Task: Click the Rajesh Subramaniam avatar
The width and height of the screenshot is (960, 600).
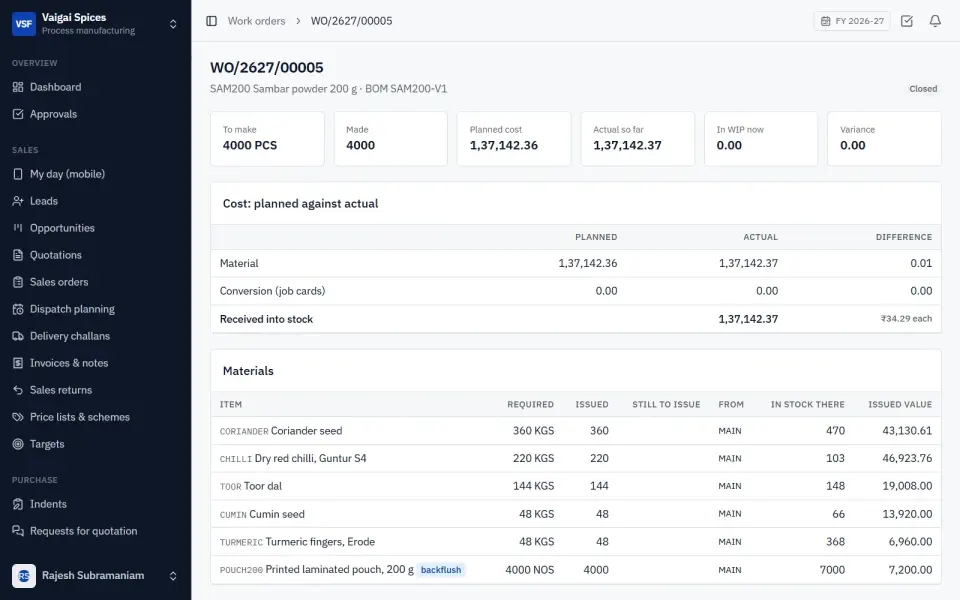Action: pyautogui.click(x=24, y=576)
